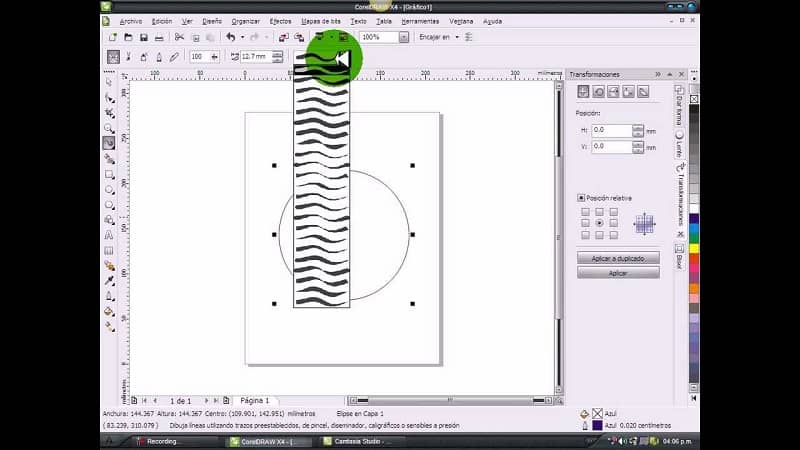Select the Ellipse tool
This screenshot has height=450, width=800.
(x=109, y=190)
